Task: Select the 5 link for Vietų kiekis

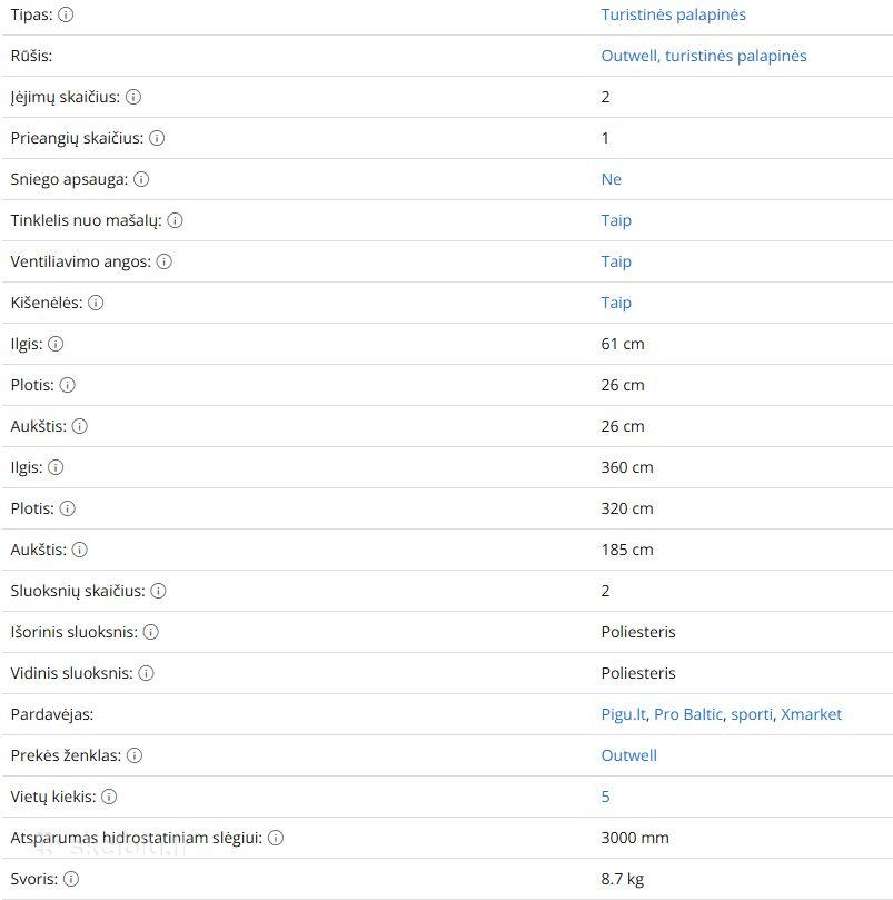Action: pos(605,797)
